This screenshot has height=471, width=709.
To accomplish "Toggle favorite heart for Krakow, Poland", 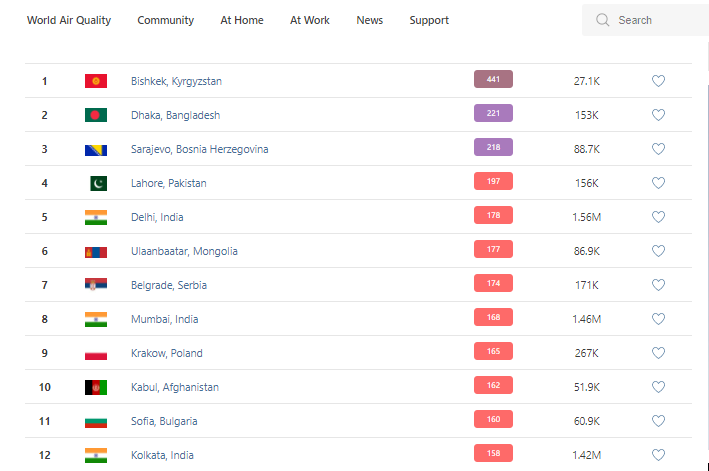I will pyautogui.click(x=658, y=353).
